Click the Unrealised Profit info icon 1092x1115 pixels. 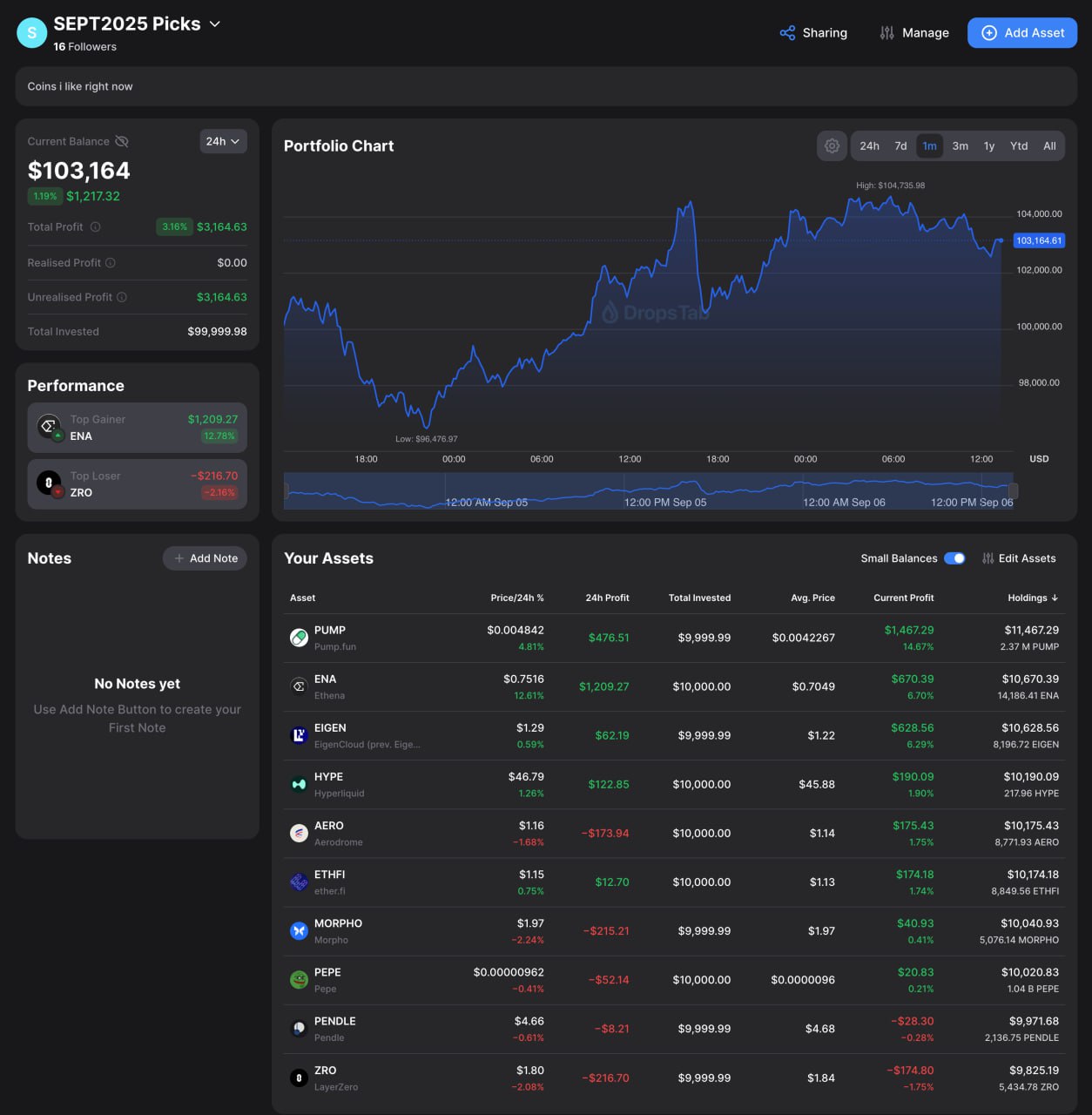point(122,297)
